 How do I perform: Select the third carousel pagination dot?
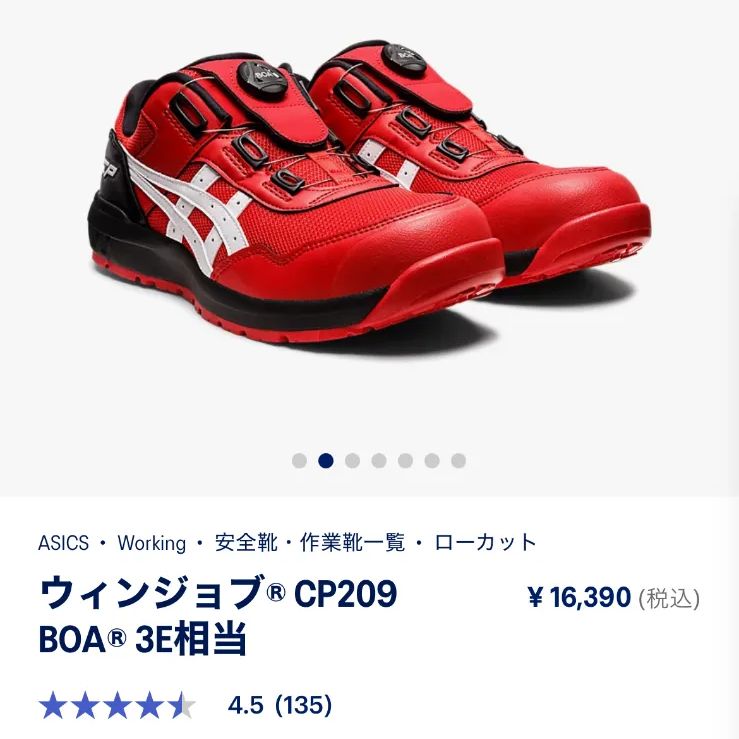(352, 460)
